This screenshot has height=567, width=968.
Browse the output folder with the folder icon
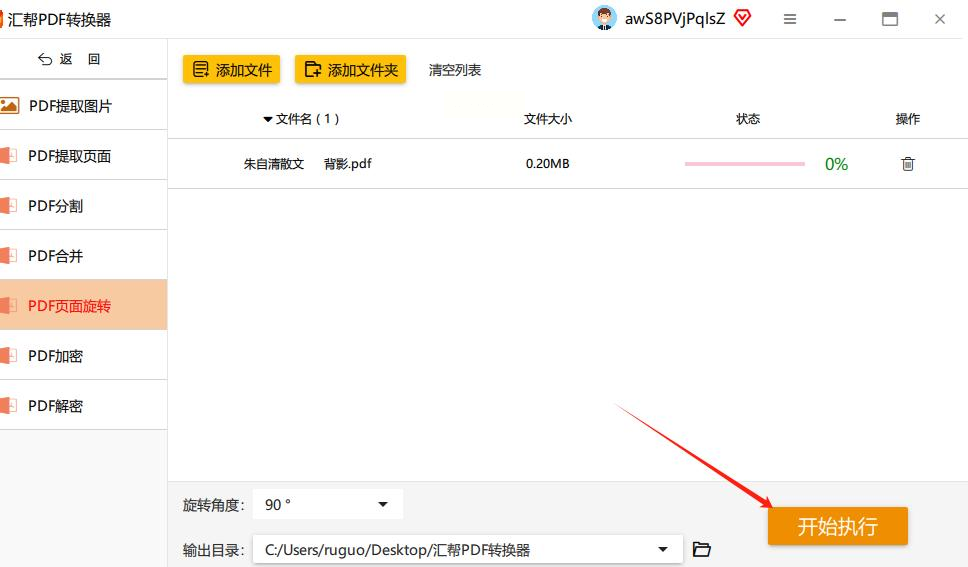click(701, 549)
